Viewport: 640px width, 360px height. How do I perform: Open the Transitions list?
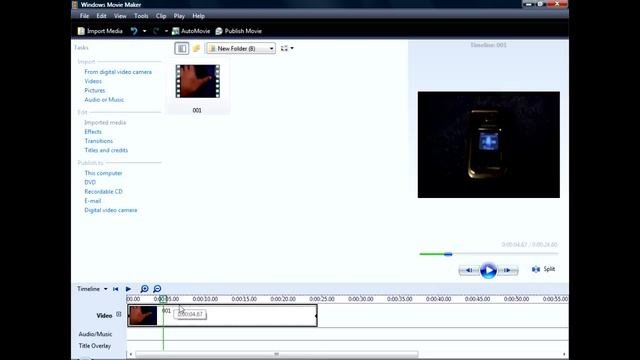pyautogui.click(x=99, y=141)
